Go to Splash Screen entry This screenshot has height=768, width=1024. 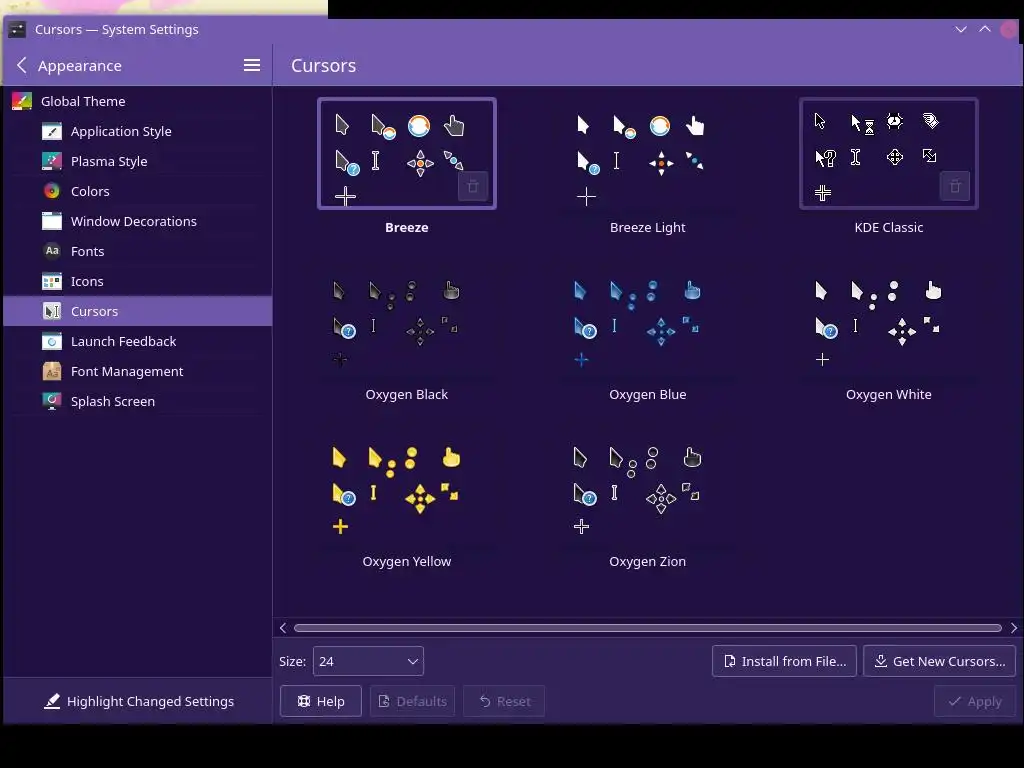(137, 402)
